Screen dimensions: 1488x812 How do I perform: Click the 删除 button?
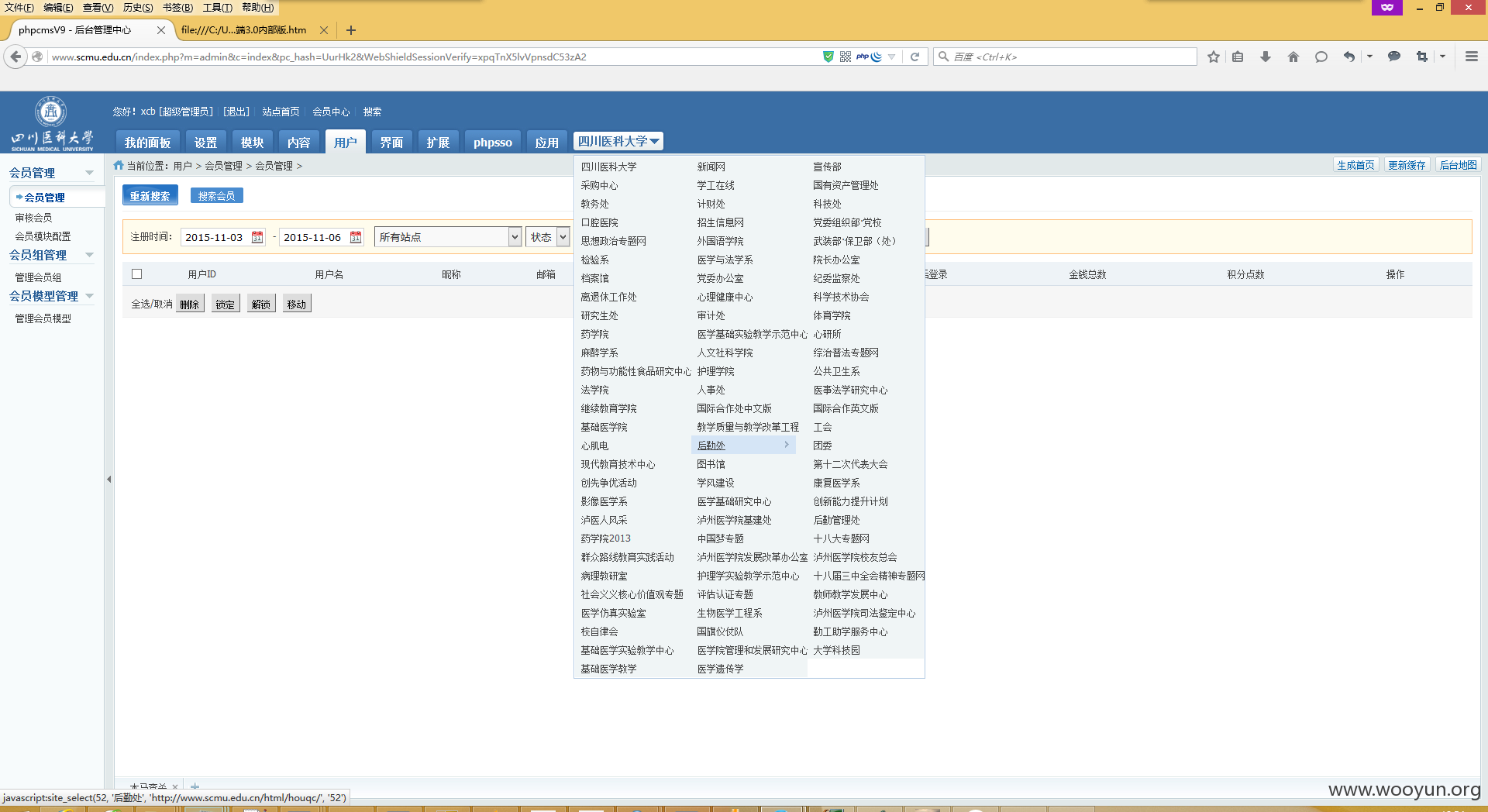coord(190,304)
